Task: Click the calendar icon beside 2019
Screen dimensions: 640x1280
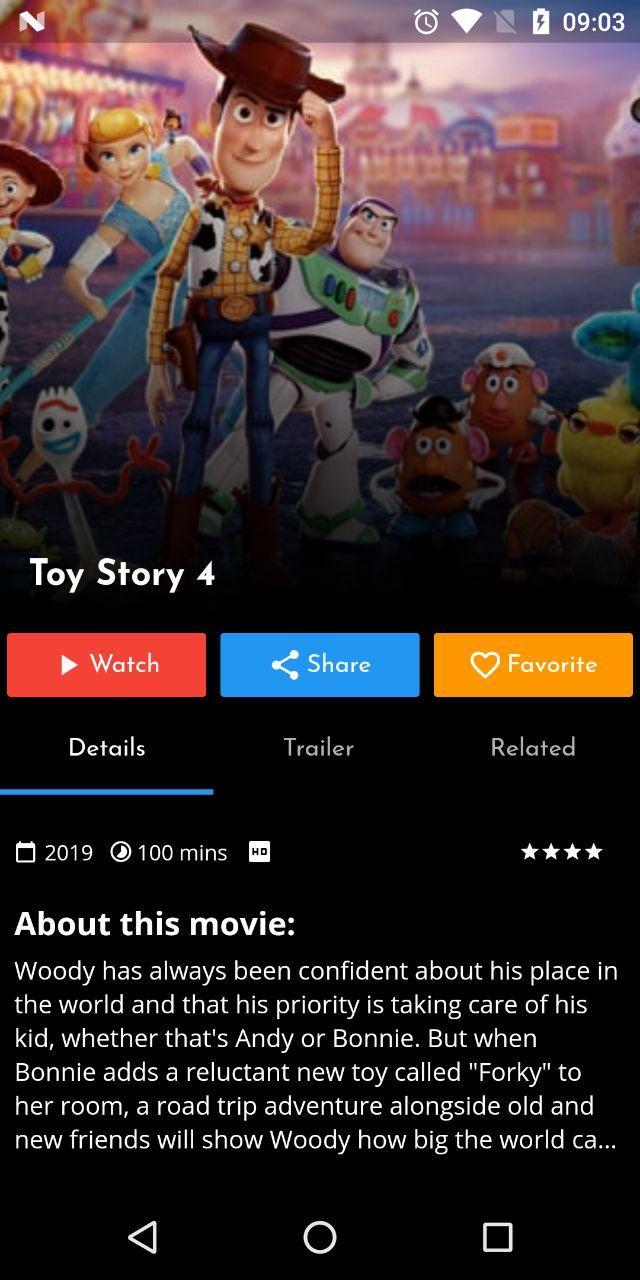Action: click(x=25, y=852)
